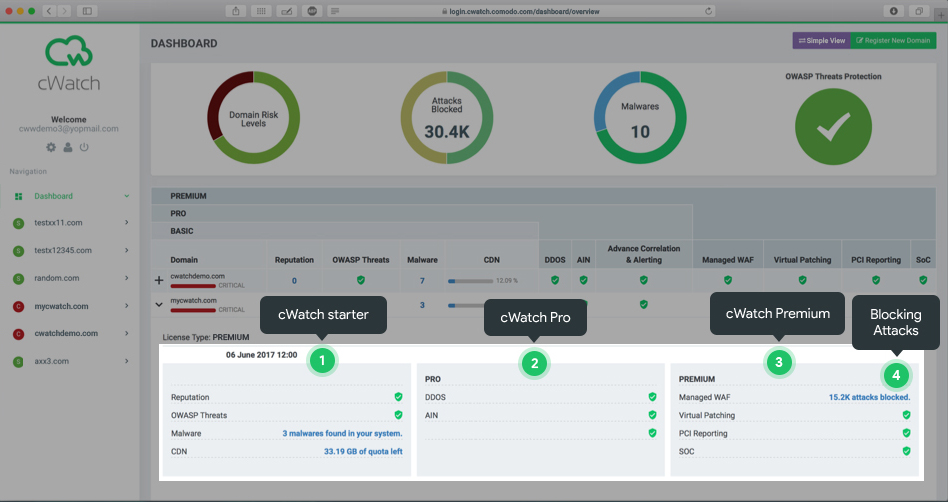This screenshot has width=948, height=502.
Task: Open '15.2K attacks blocked.' link
Action: [x=869, y=397]
